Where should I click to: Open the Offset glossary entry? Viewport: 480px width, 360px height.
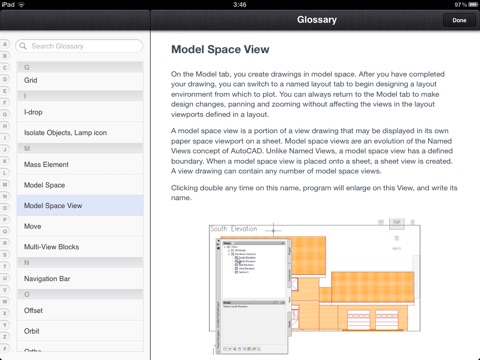80,310
